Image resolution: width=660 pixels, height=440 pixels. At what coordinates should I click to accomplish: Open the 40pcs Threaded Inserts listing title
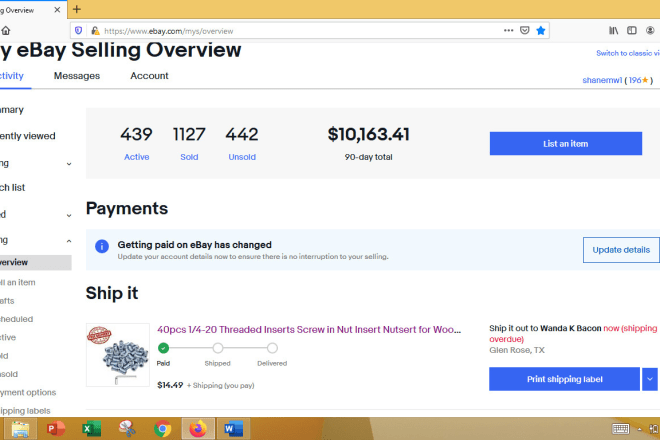coord(309,329)
